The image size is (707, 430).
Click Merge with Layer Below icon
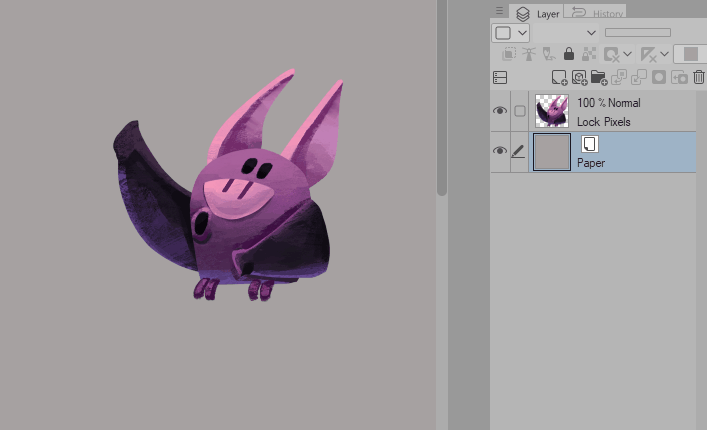pos(638,78)
